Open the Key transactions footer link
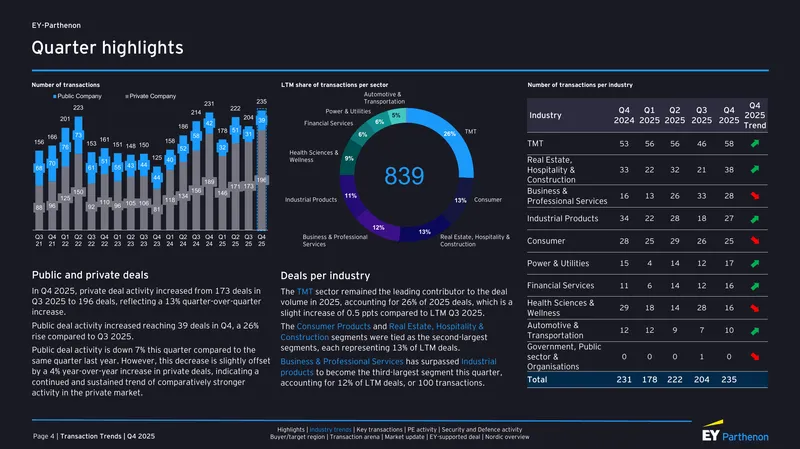Viewport: 800px width, 449px height. [379, 430]
